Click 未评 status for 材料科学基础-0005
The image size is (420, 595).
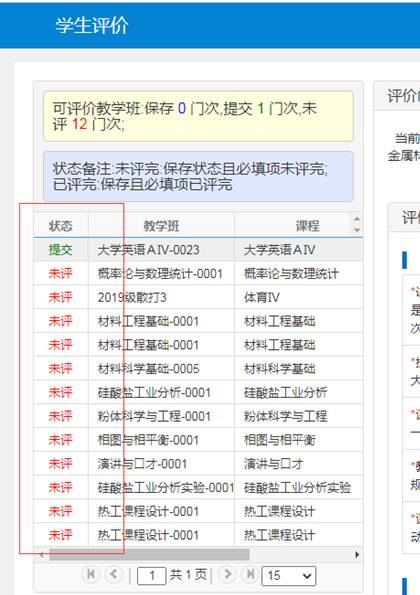[60, 368]
